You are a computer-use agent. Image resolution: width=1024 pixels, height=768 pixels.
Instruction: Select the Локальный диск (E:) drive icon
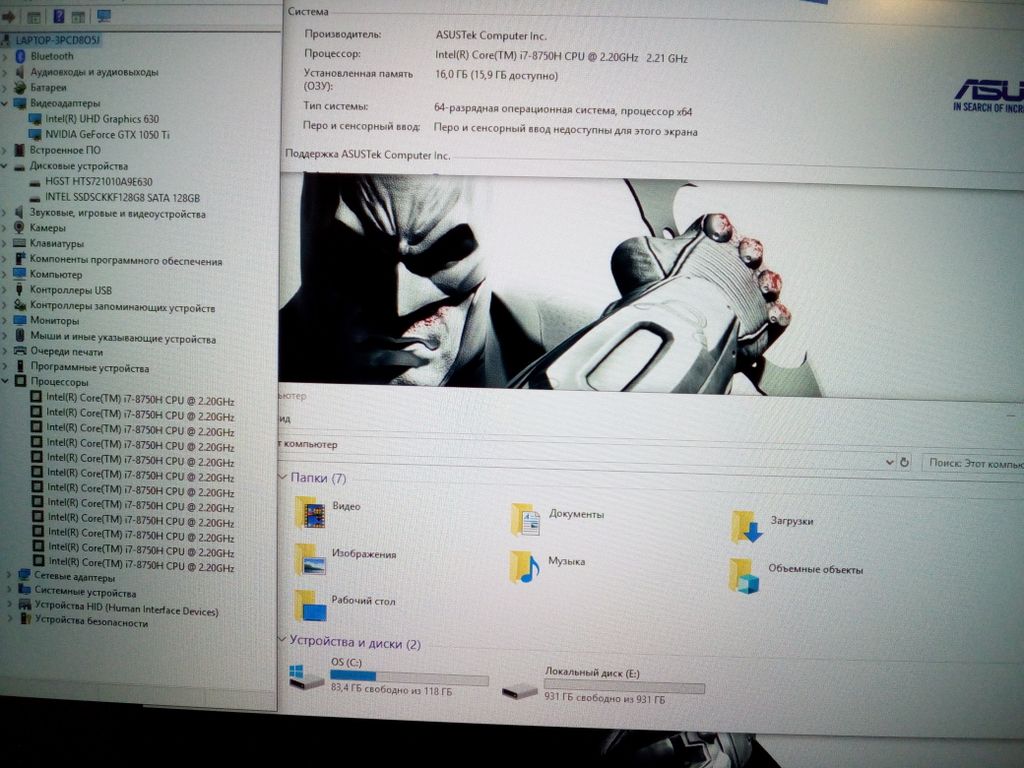coord(520,690)
